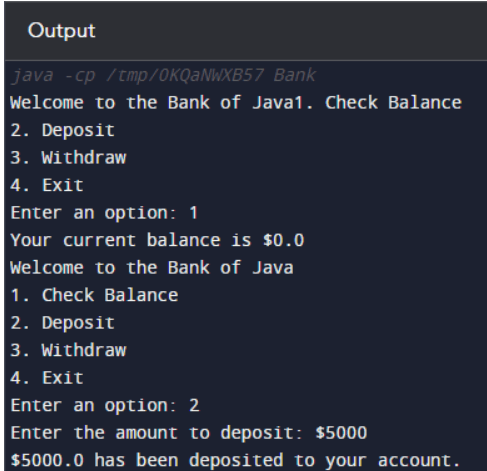Click the first Welcome to the Bank line
The height and width of the screenshot is (471, 487).
[236, 102]
